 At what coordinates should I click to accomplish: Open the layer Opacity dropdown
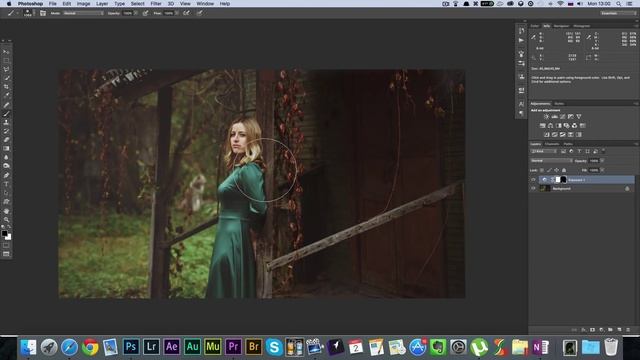point(602,161)
